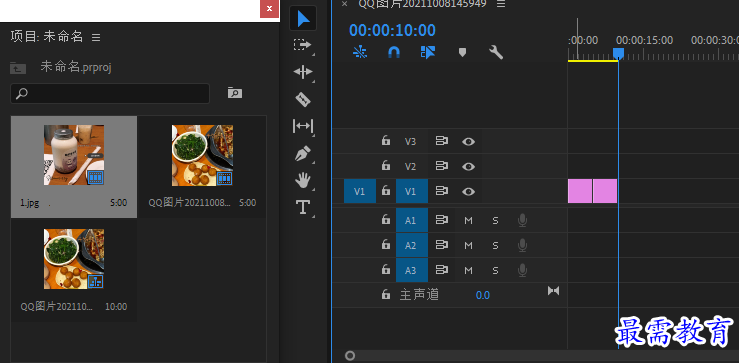Open the sequence tab panel menu
This screenshot has height=363, width=739.
pyautogui.click(x=501, y=4)
